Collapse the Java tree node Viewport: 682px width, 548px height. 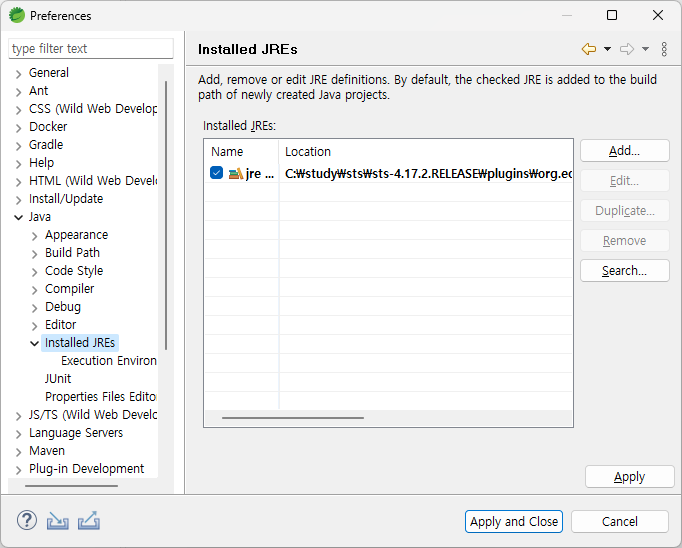18,217
